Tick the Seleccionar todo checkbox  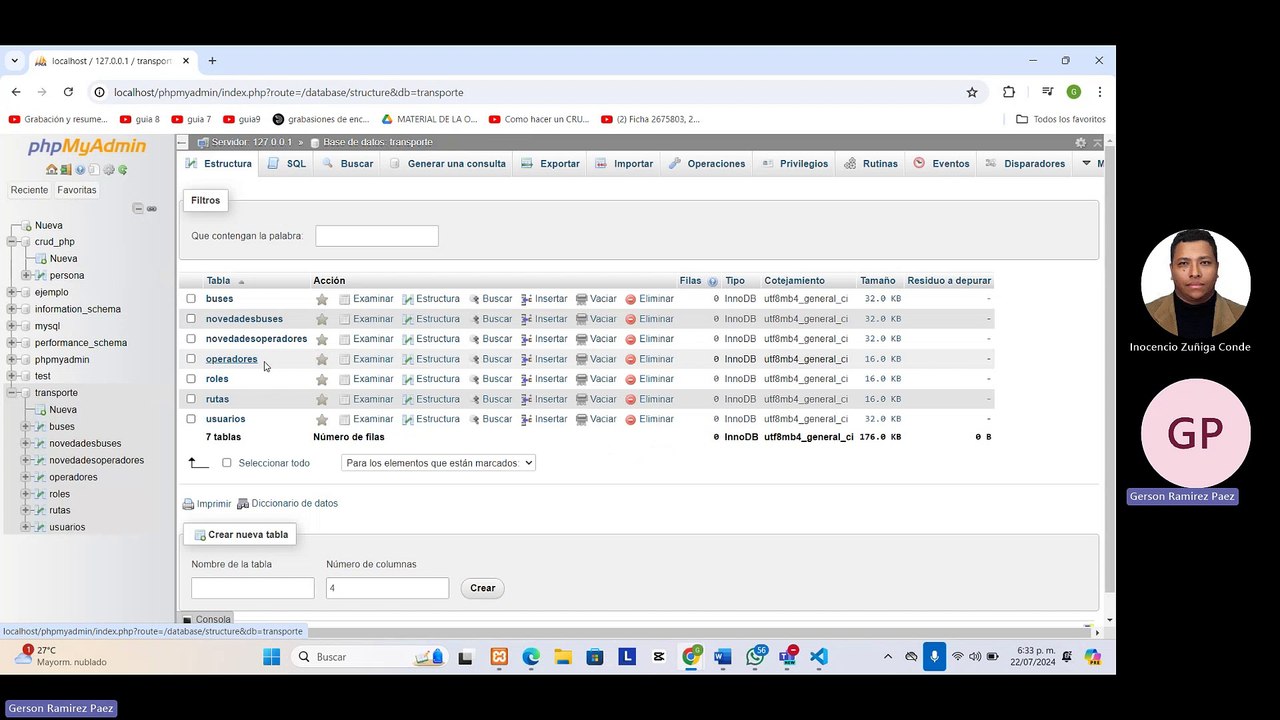[x=227, y=463]
